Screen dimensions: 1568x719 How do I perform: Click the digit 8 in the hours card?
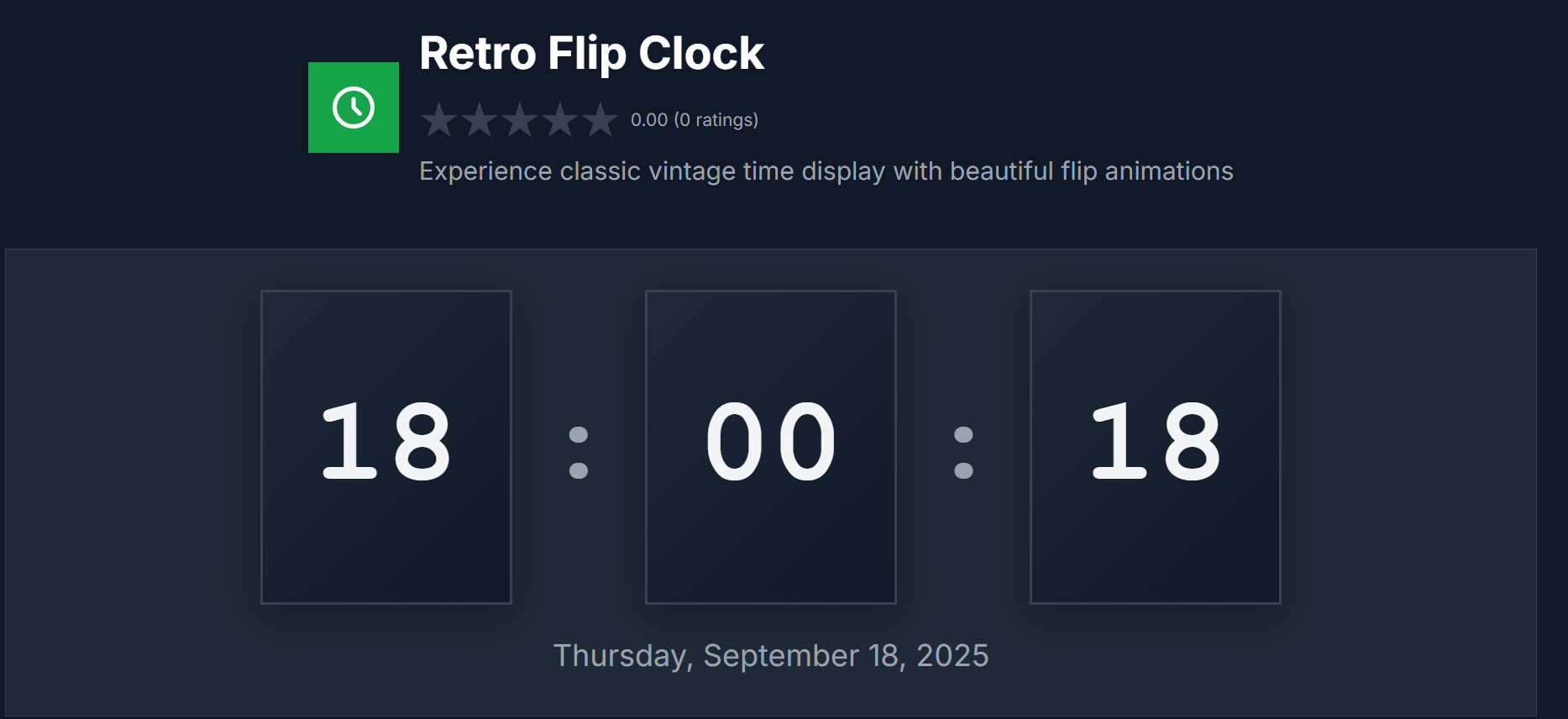(x=422, y=441)
